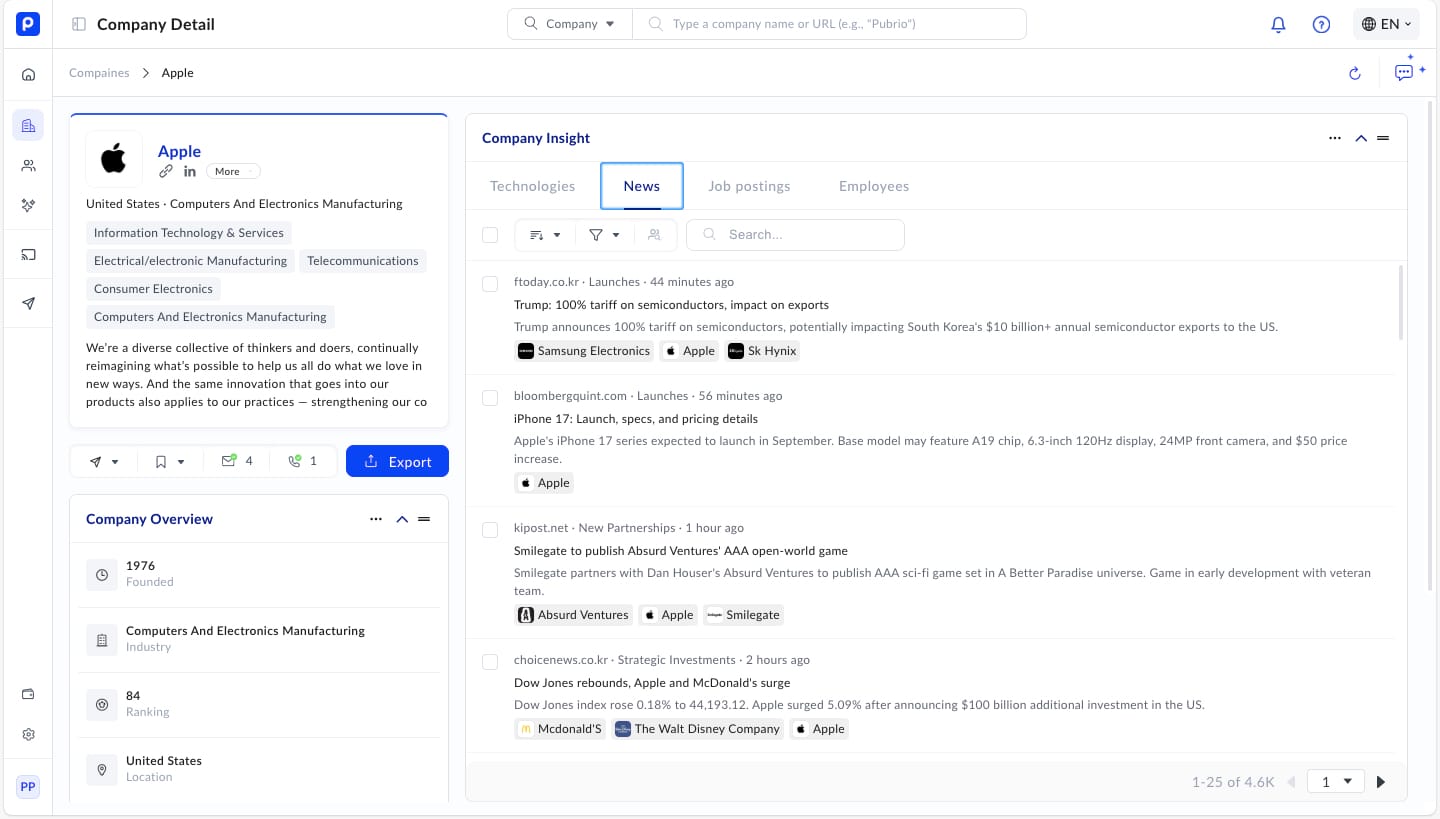Click the blue Export button
Image resolution: width=1440 pixels, height=819 pixels.
[x=397, y=461]
